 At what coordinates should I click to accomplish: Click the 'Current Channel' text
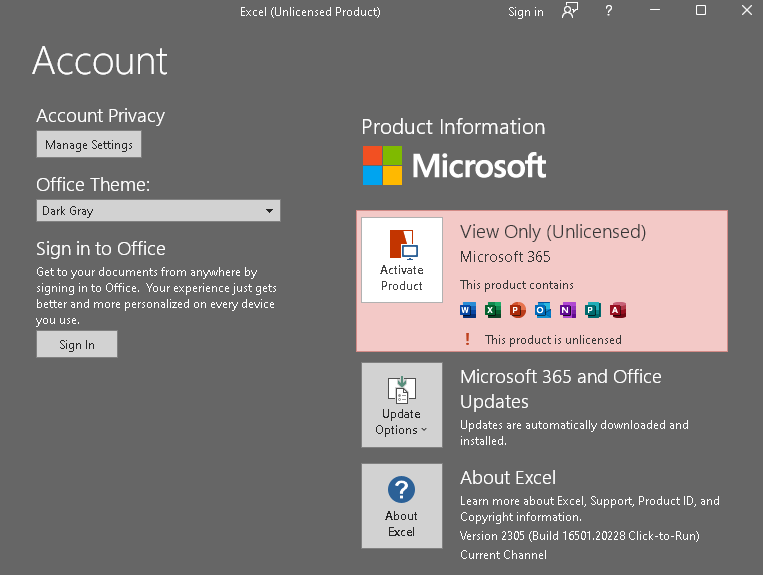click(503, 555)
